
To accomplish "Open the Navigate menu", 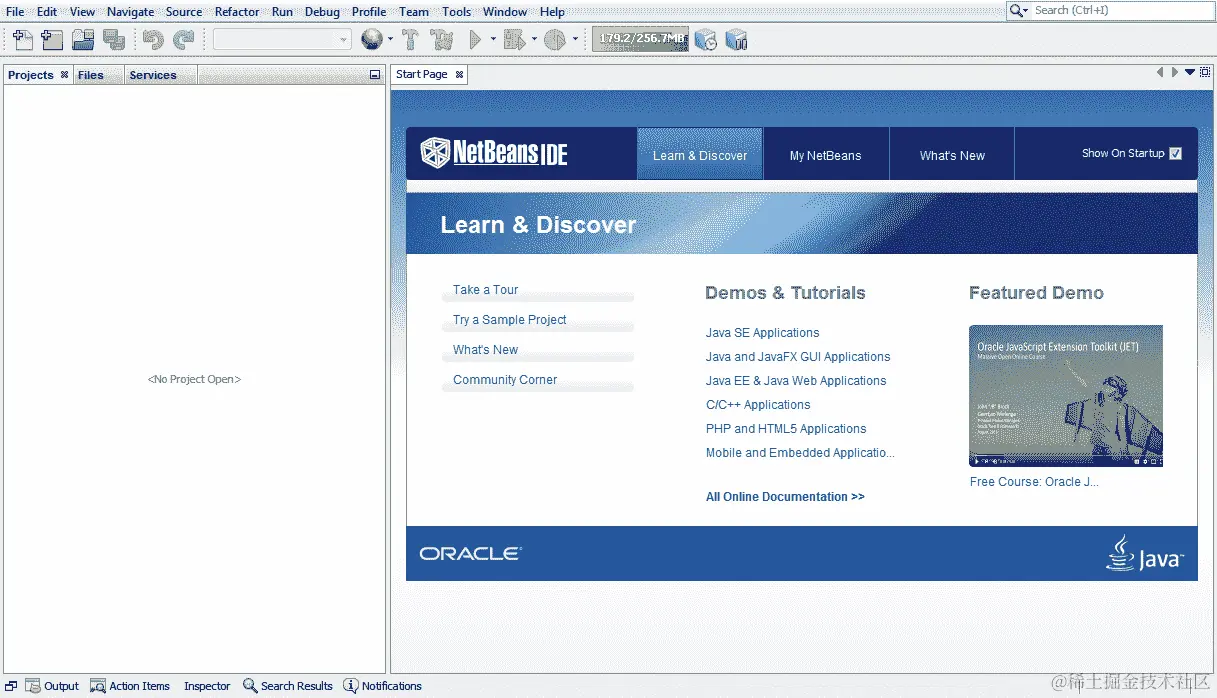I will (x=131, y=12).
